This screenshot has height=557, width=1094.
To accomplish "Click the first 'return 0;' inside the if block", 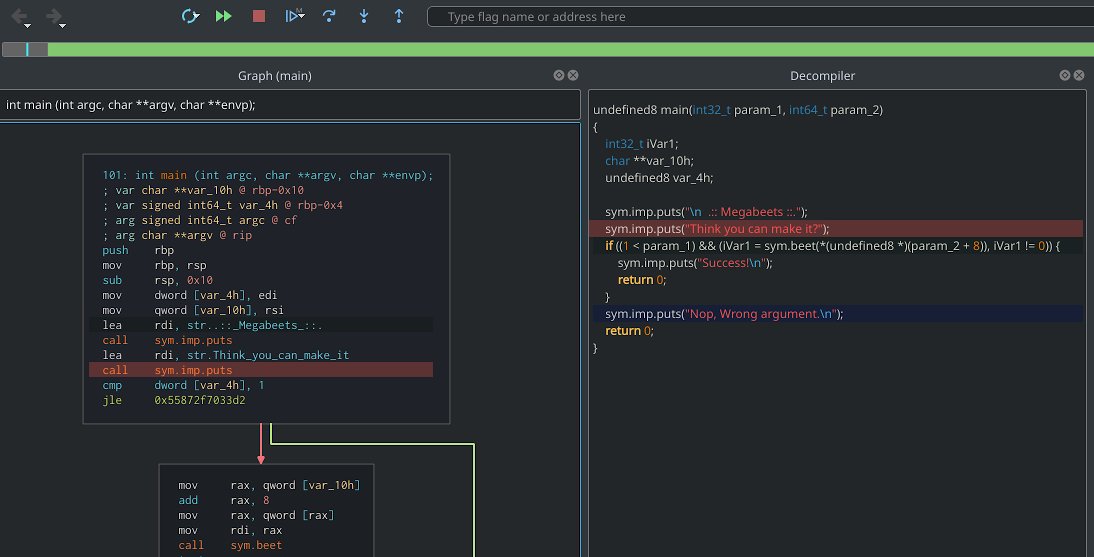I will pyautogui.click(x=642, y=280).
